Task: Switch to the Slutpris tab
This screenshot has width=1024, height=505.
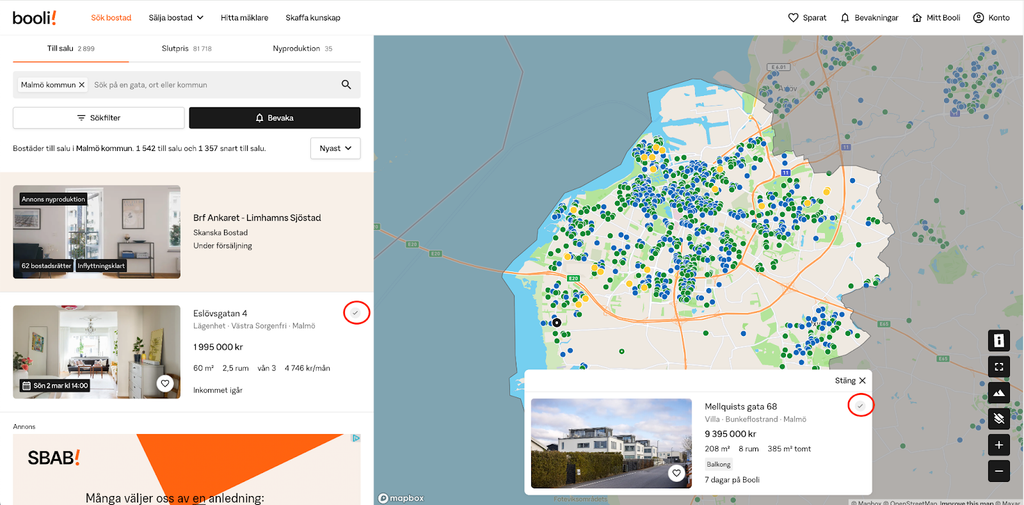Action: (187, 48)
